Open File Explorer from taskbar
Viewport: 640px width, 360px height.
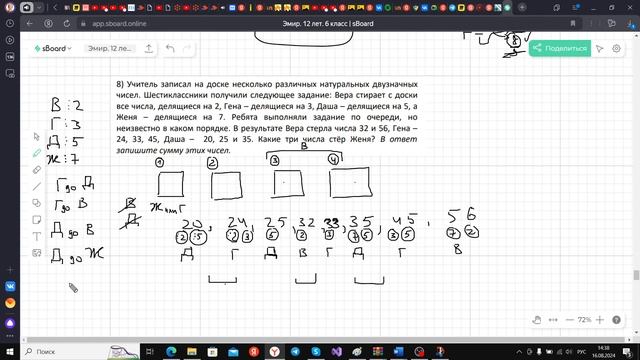tap(192, 351)
